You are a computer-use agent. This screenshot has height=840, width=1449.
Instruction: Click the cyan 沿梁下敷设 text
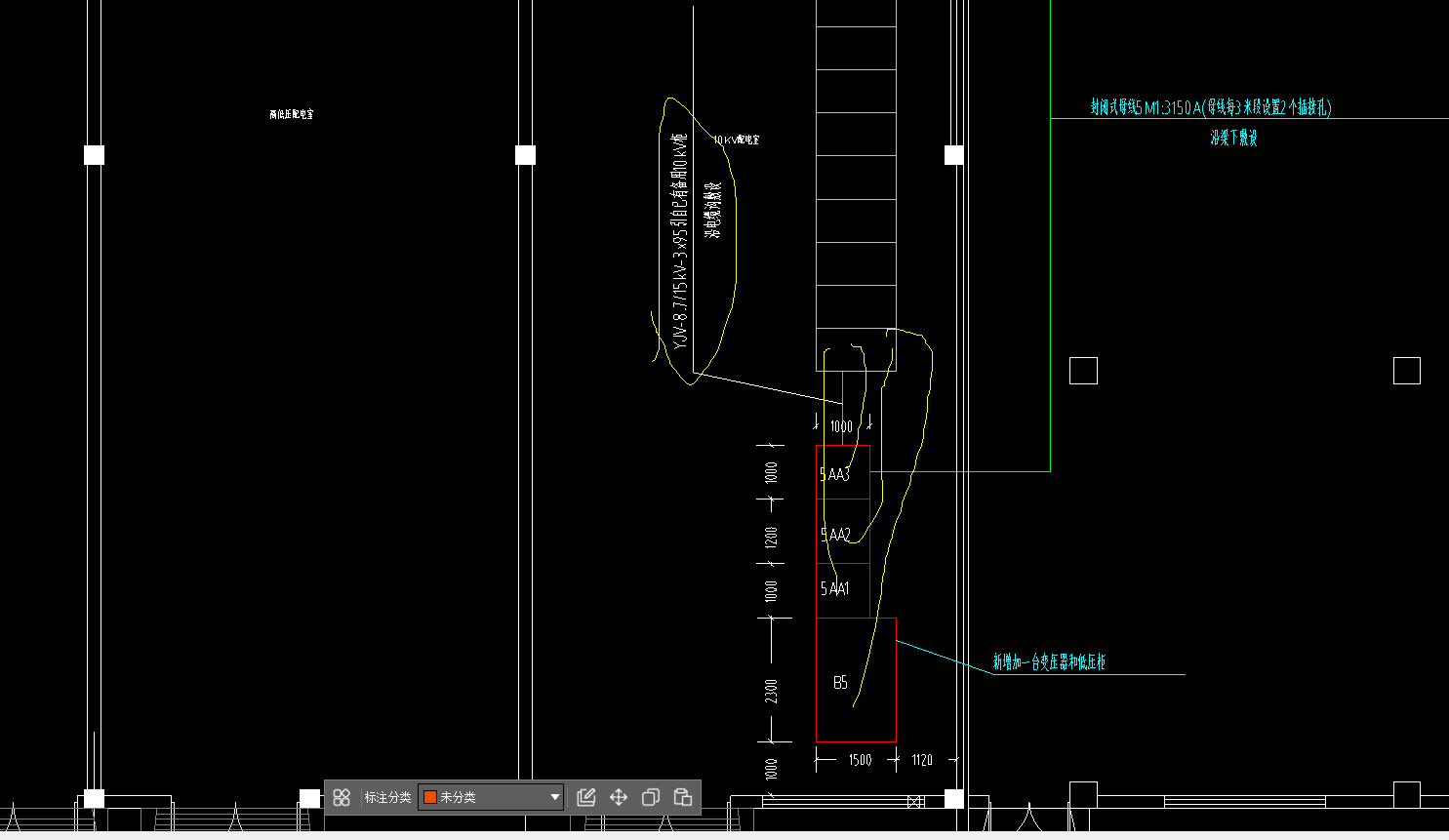[x=1233, y=139]
